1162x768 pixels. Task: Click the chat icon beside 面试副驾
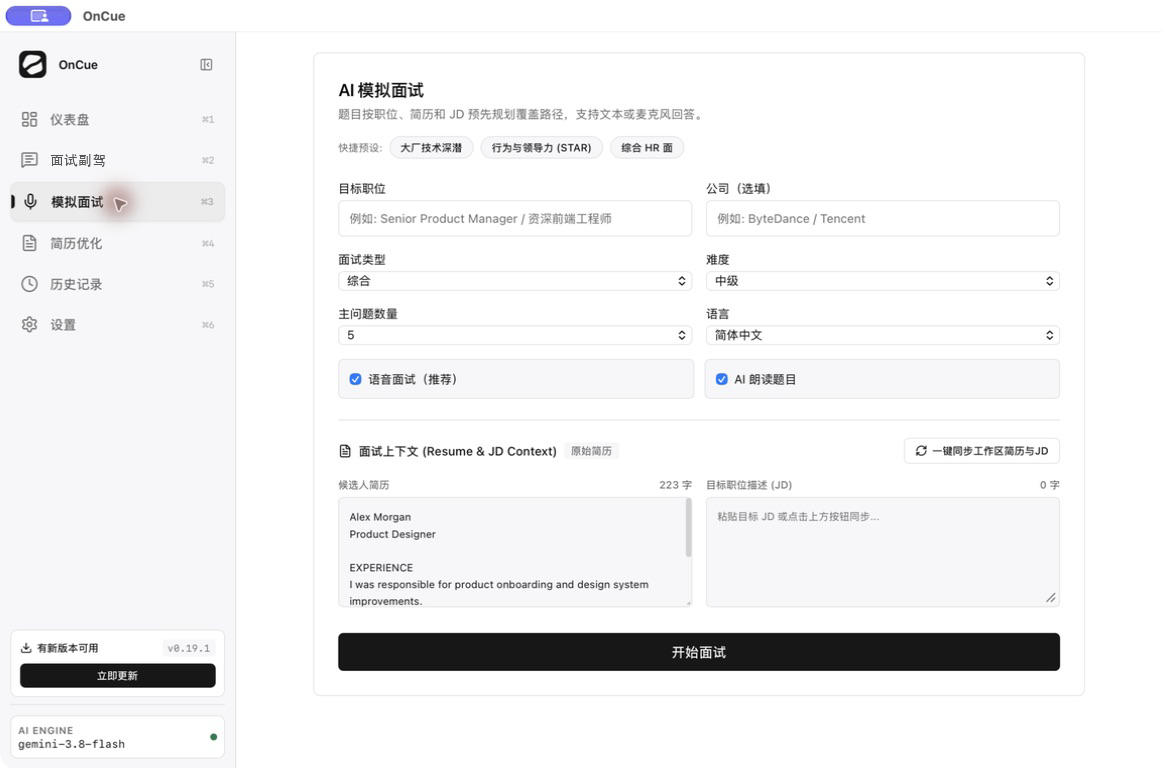coord(30,160)
